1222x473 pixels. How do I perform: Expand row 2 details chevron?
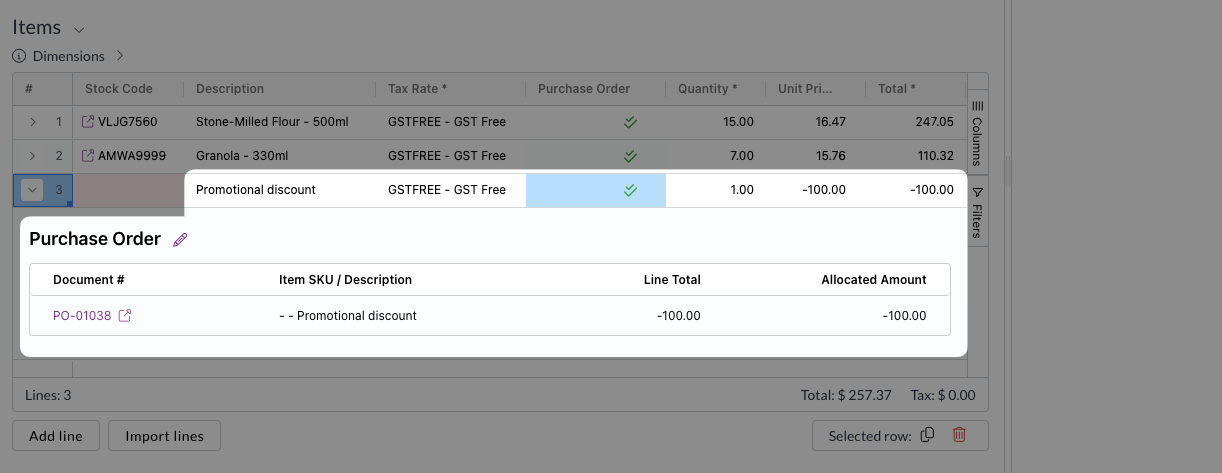pyautogui.click(x=32, y=156)
